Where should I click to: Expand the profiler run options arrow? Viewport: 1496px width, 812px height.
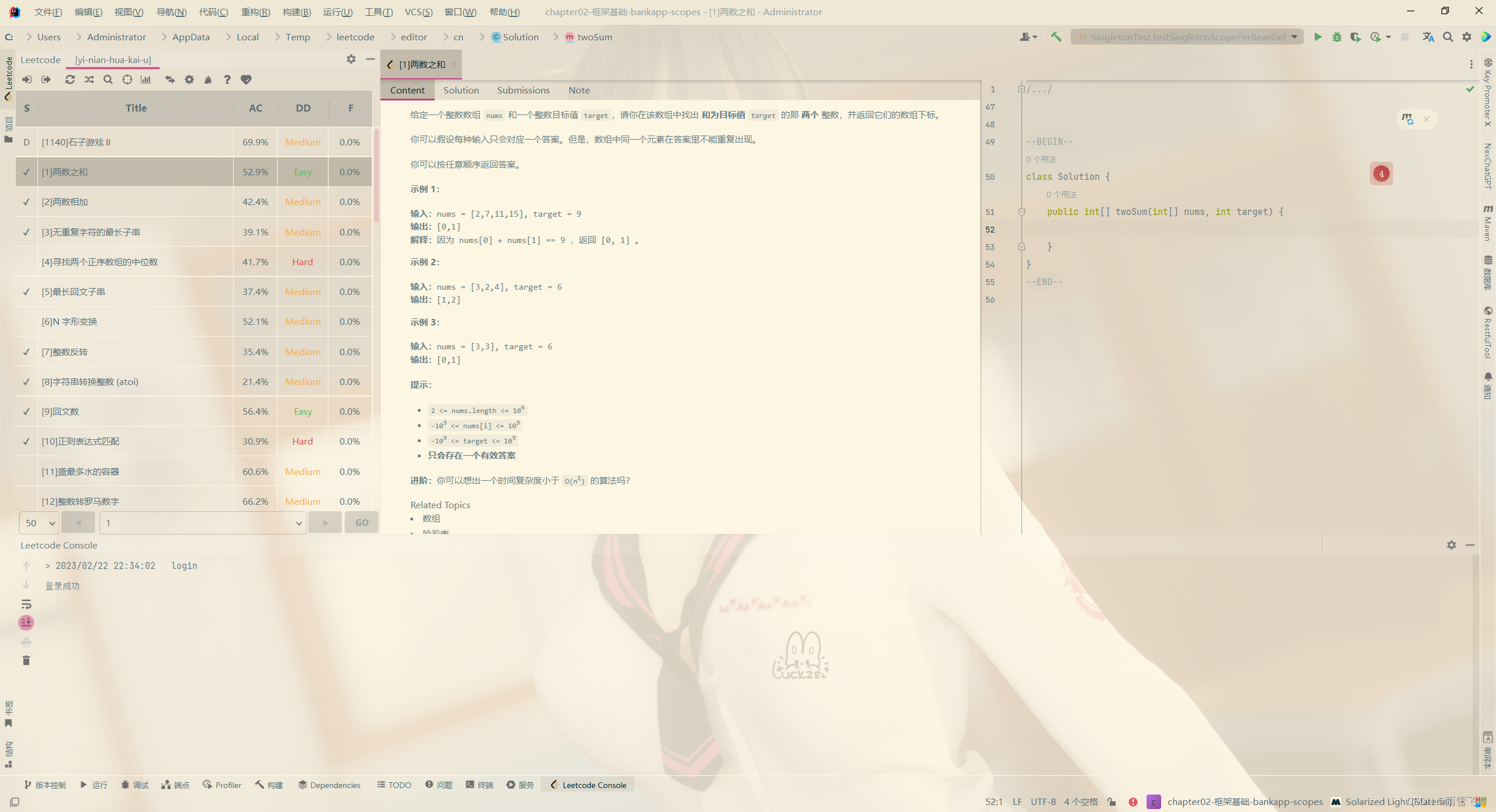pyautogui.click(x=1388, y=37)
